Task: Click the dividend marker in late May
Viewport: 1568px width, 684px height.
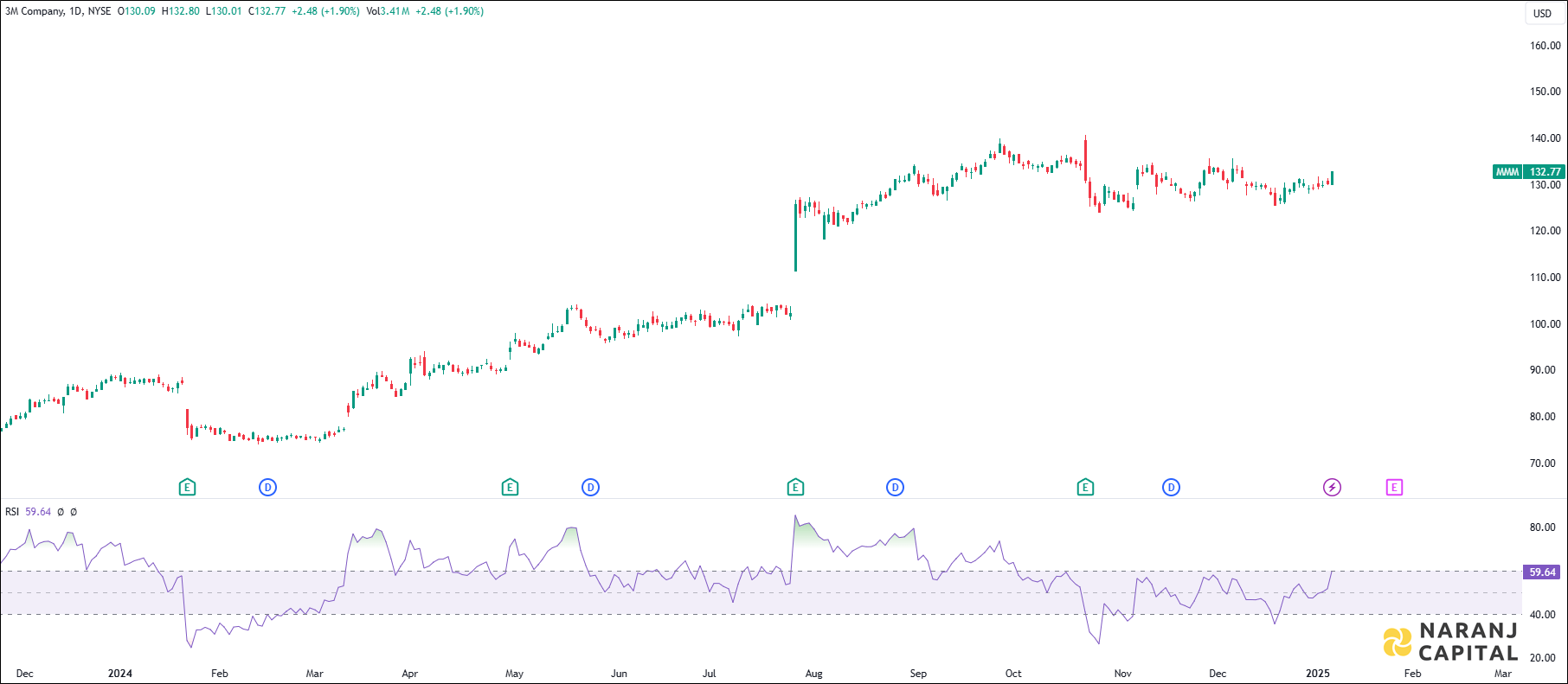Action: click(590, 488)
